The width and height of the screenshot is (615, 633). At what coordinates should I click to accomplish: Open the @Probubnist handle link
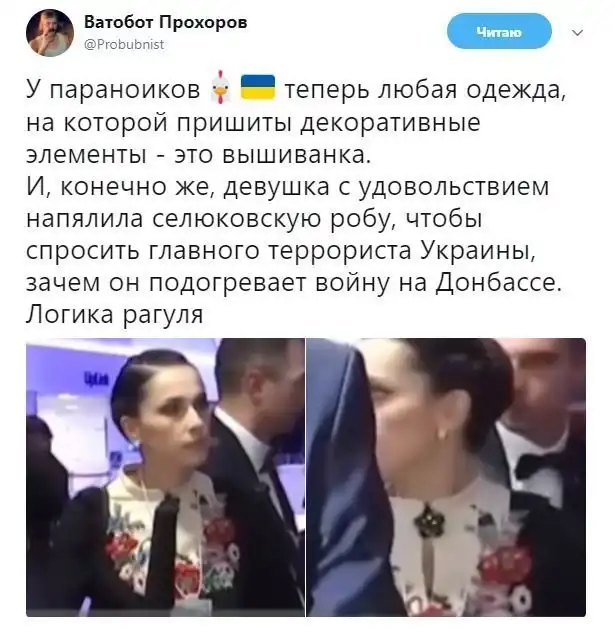coord(124,44)
